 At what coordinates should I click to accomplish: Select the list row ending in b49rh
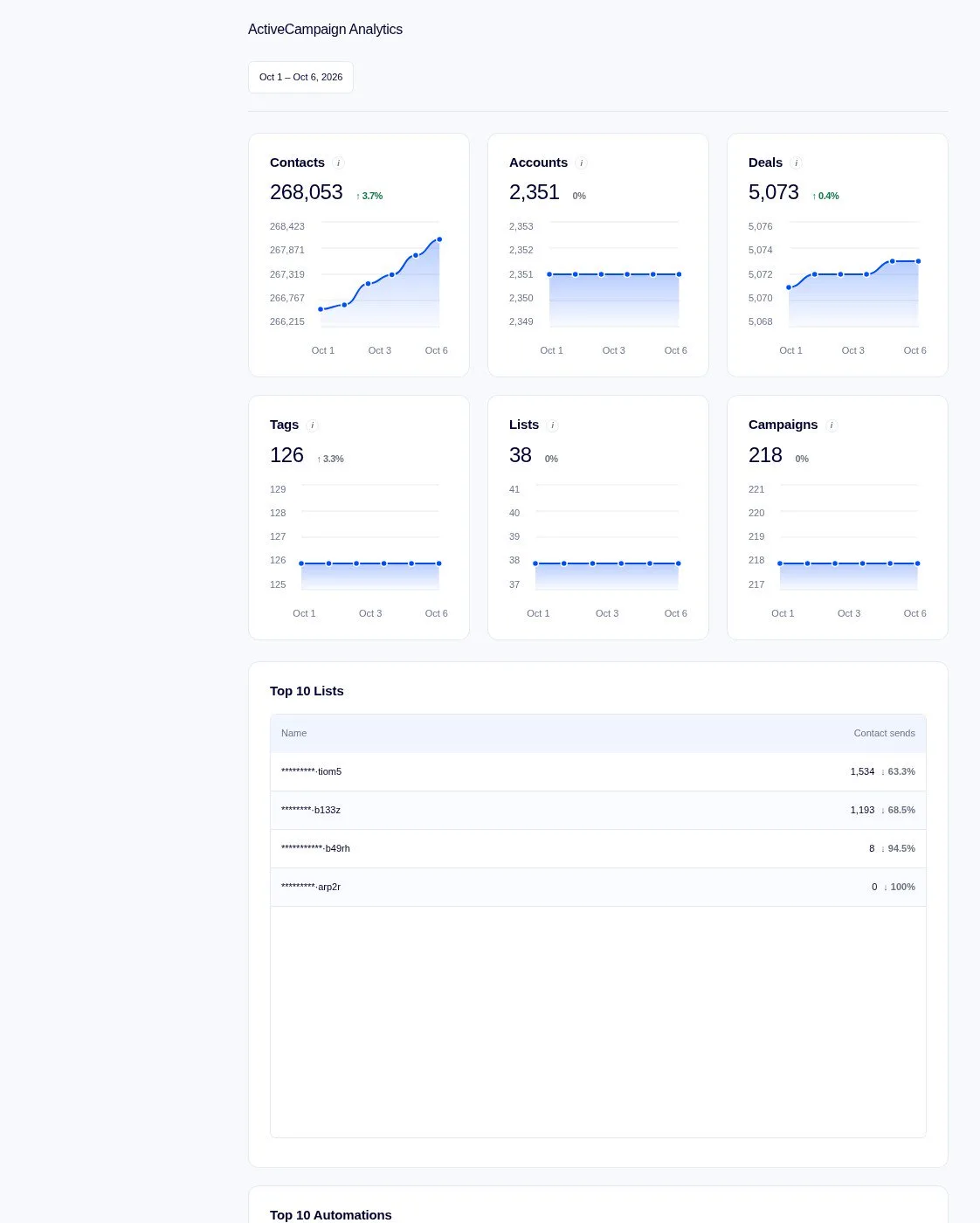pyautogui.click(x=598, y=848)
